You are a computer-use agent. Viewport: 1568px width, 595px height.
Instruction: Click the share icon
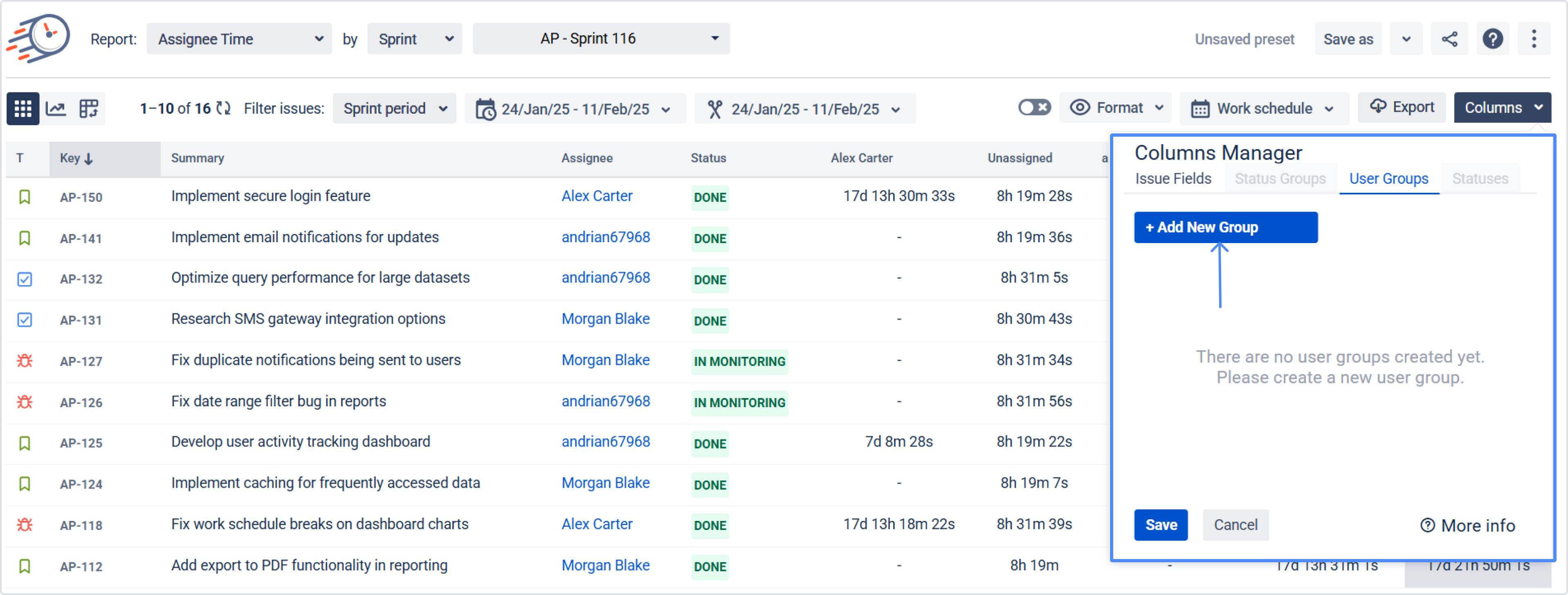pos(1449,40)
